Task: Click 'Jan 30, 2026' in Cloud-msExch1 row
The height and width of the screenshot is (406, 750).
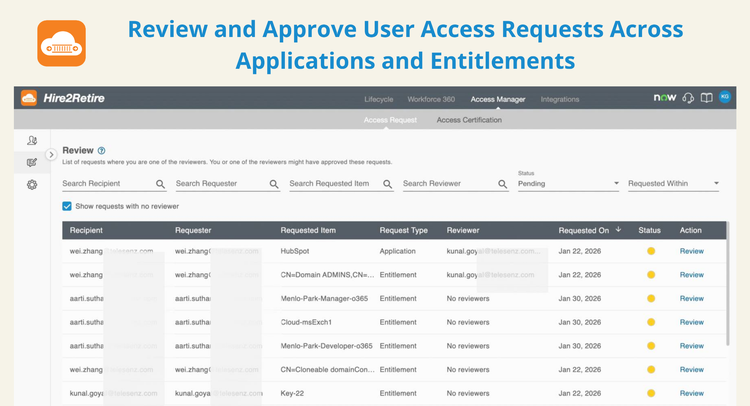Action: [580, 322]
